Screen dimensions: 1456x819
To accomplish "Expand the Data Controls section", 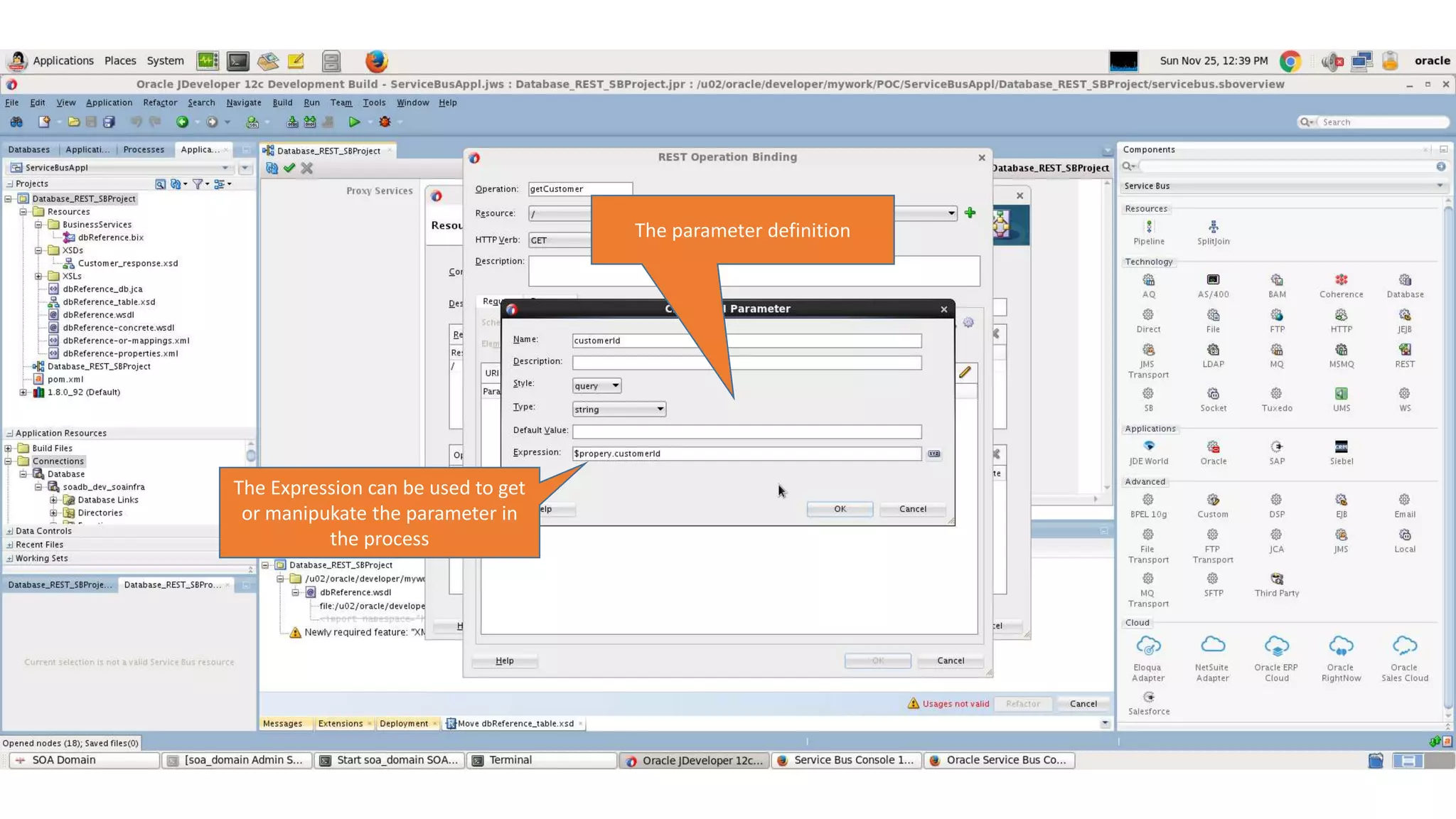I will 9,531.
